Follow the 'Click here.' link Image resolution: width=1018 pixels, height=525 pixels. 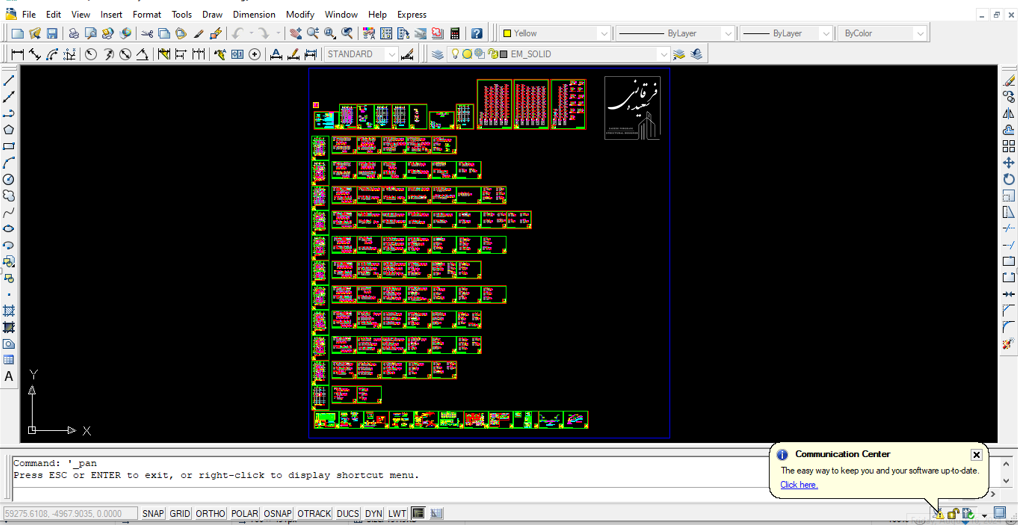coord(798,485)
